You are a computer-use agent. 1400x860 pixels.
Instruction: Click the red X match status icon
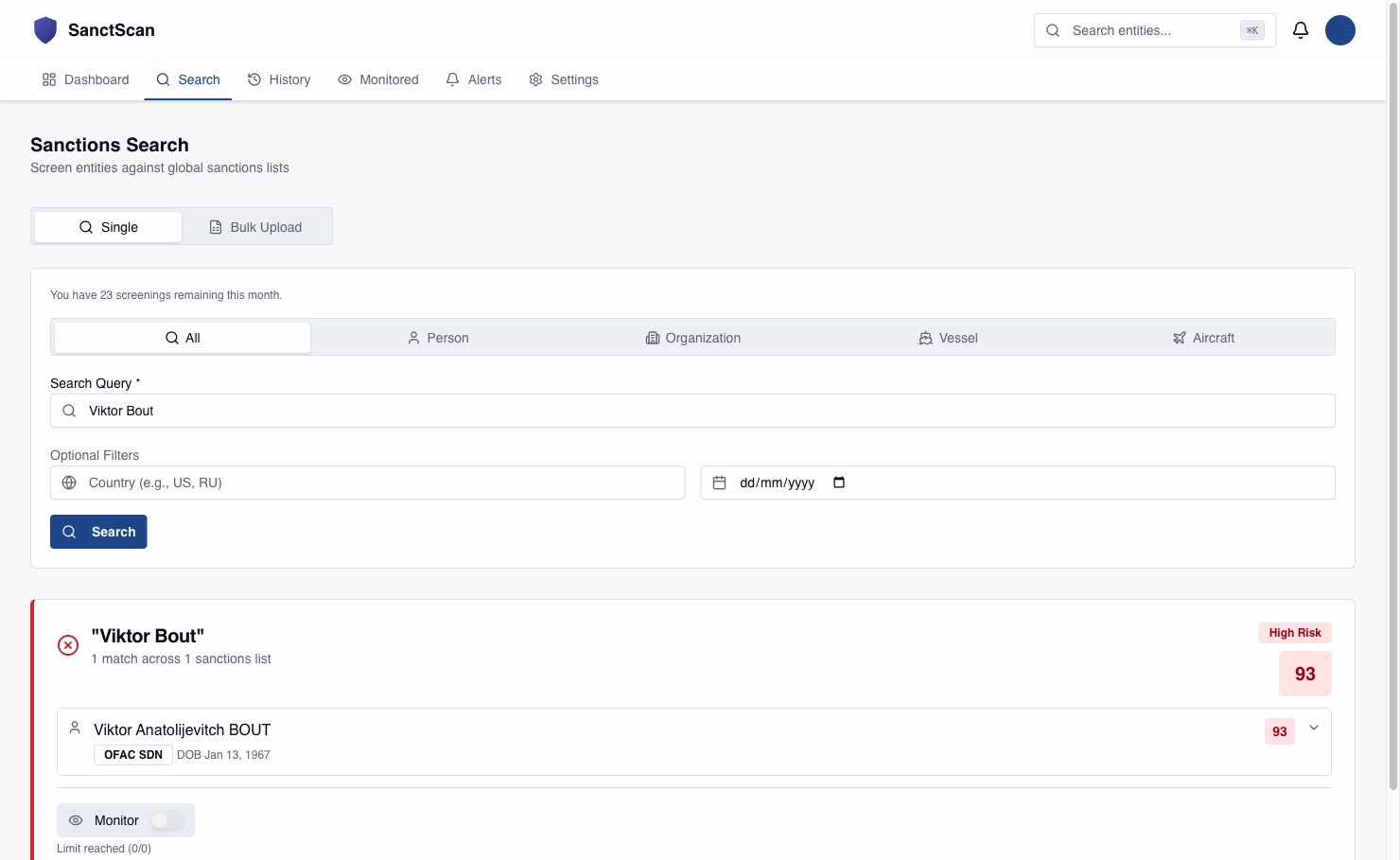click(x=68, y=645)
